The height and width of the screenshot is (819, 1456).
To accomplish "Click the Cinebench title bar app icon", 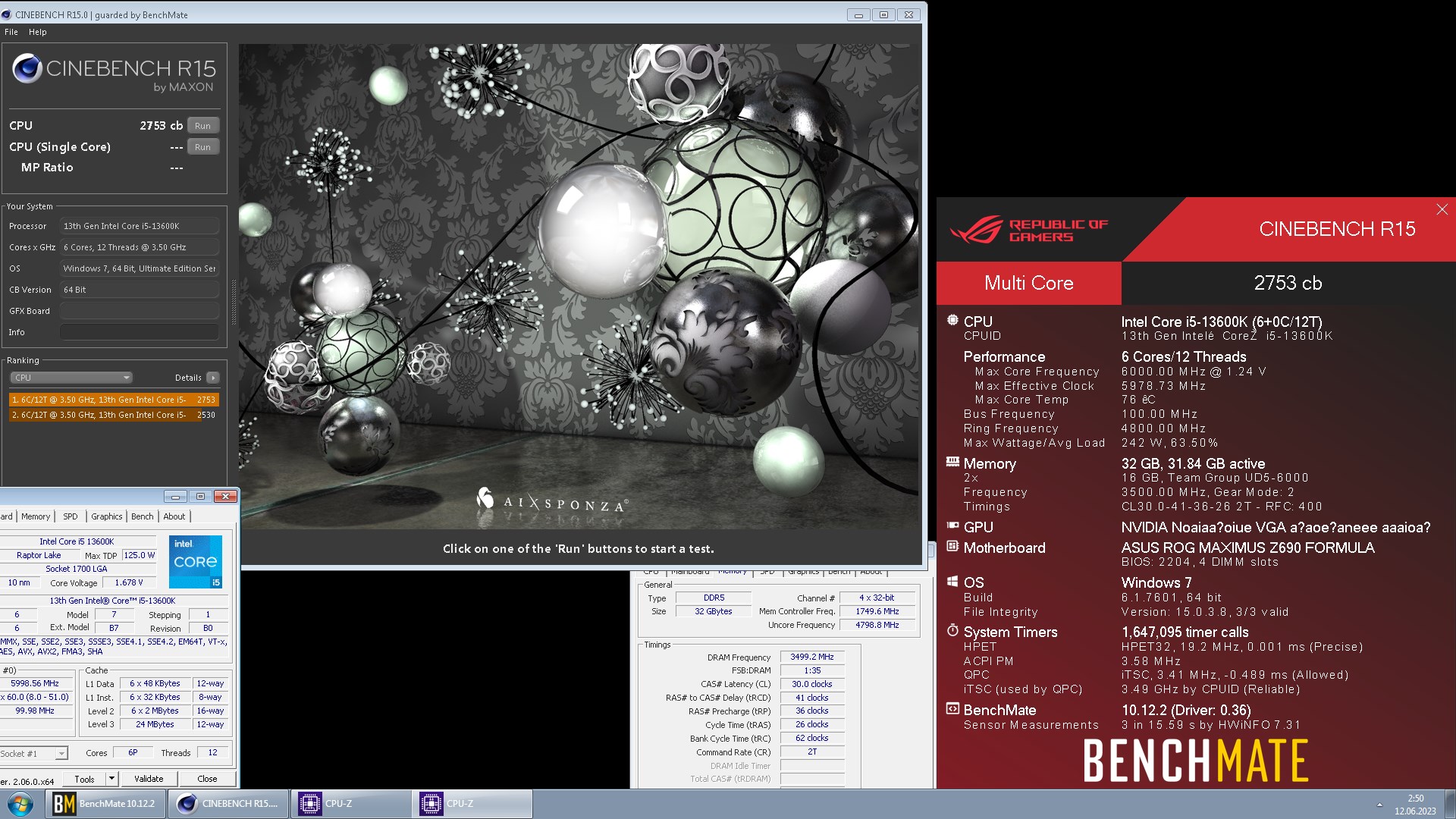I will pos(7,14).
